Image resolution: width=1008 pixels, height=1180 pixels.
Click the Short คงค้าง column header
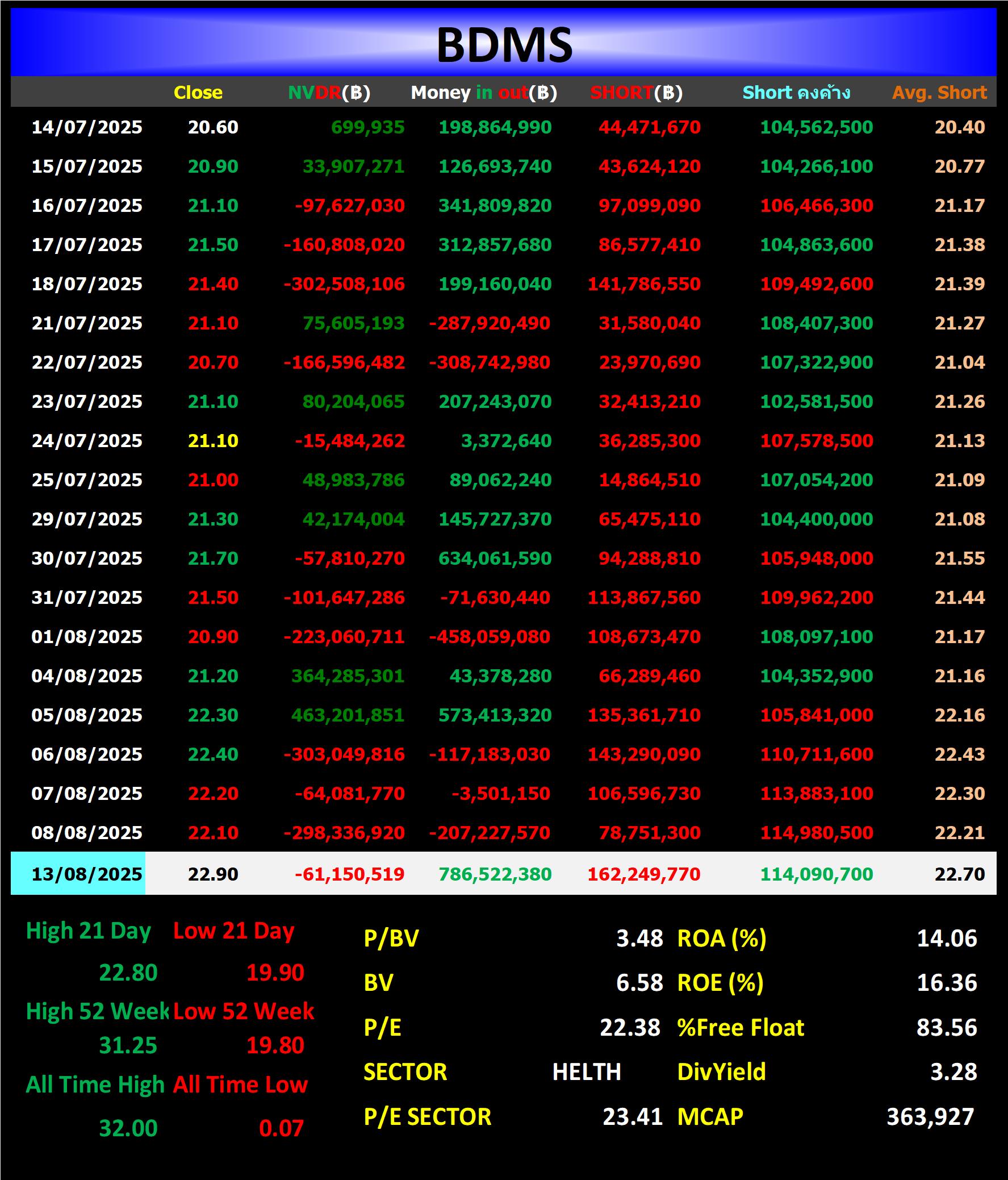[x=796, y=92]
